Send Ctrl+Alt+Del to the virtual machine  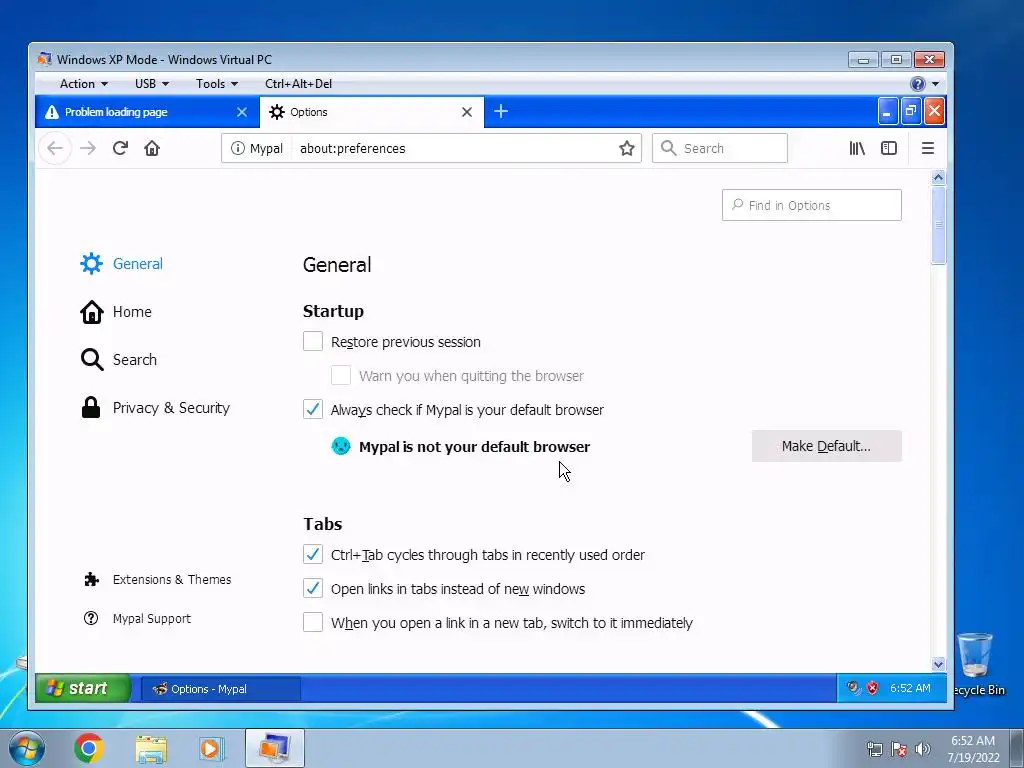pos(298,84)
